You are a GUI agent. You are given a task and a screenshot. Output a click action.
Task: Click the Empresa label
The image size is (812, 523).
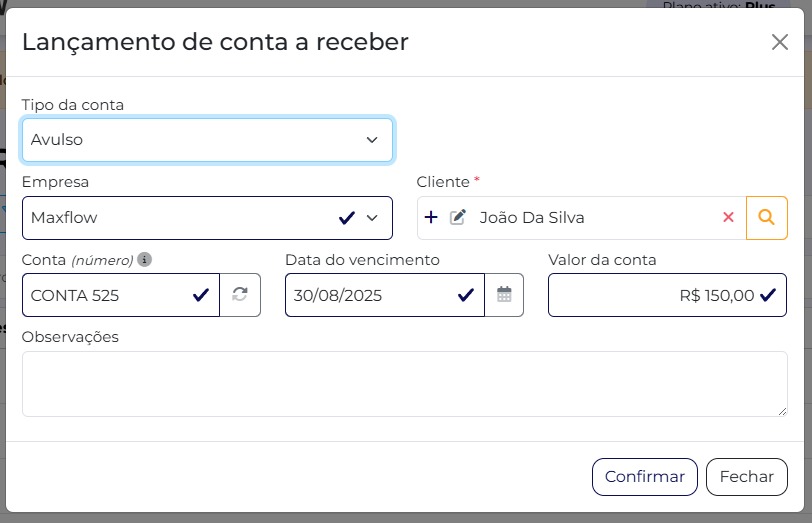tap(55, 182)
